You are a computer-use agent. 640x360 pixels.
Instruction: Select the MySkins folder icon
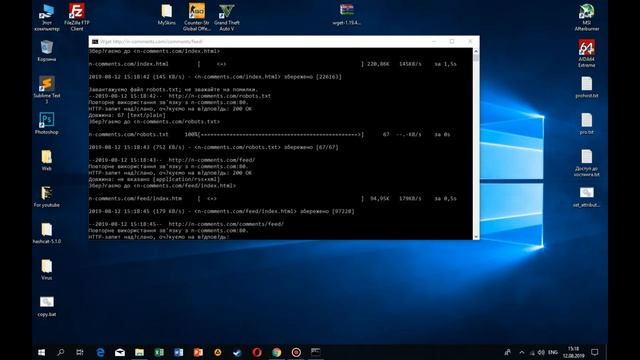tap(167, 15)
